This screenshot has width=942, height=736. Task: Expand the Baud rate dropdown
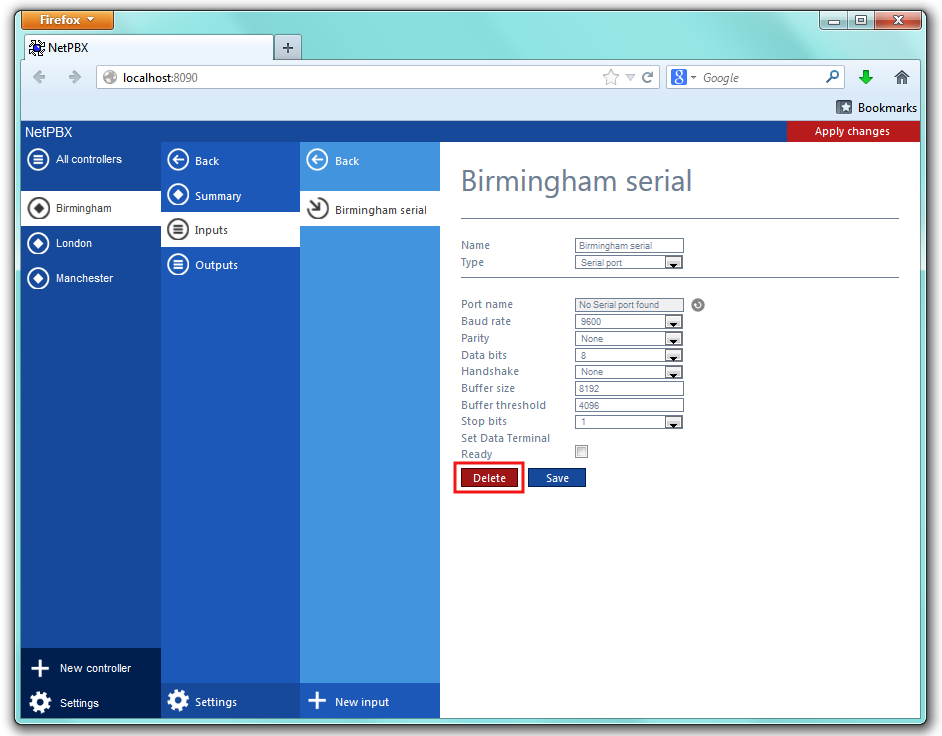(674, 322)
